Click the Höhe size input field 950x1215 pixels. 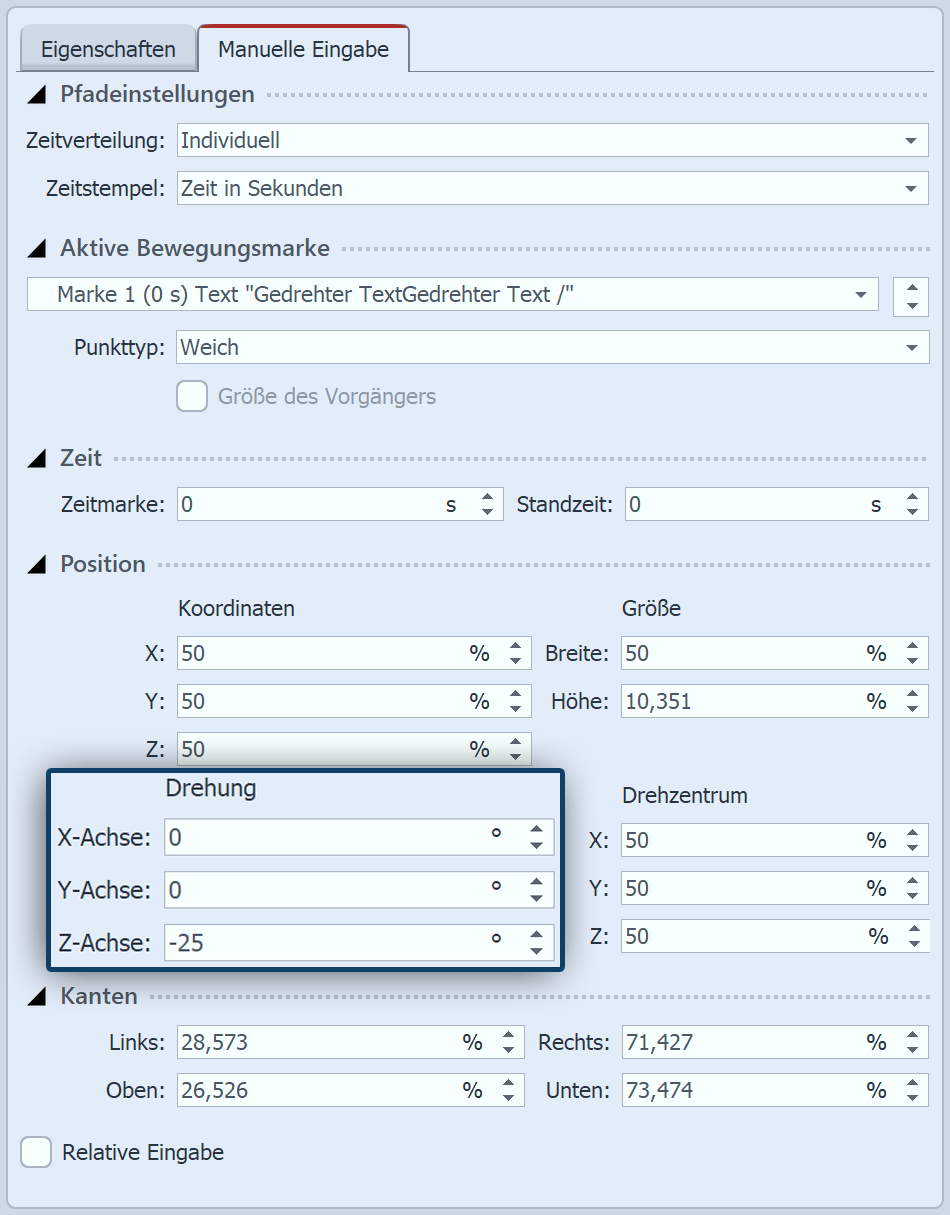740,702
